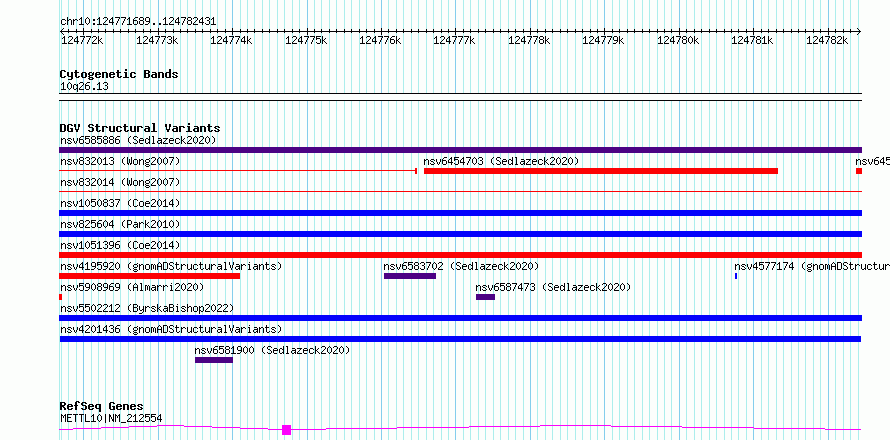Click the 124778k ruler position
Screen dimensions: 890x440
click(530, 40)
